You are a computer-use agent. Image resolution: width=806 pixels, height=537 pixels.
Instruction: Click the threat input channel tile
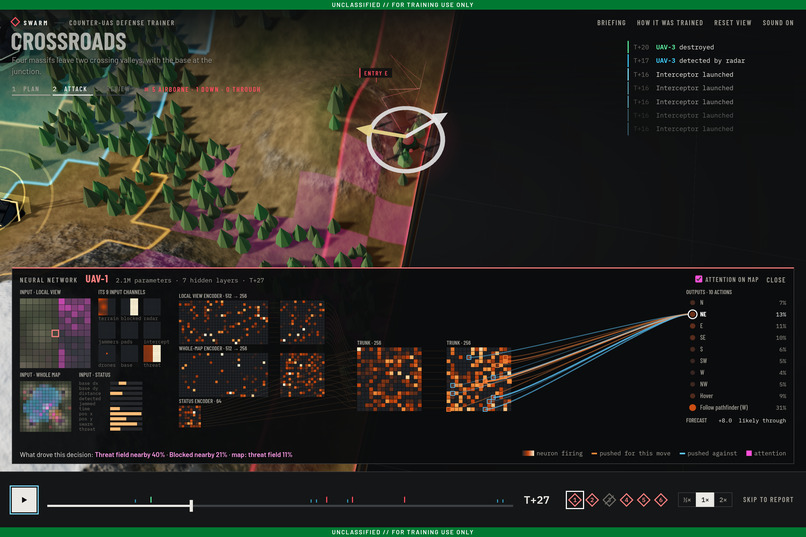tap(152, 354)
